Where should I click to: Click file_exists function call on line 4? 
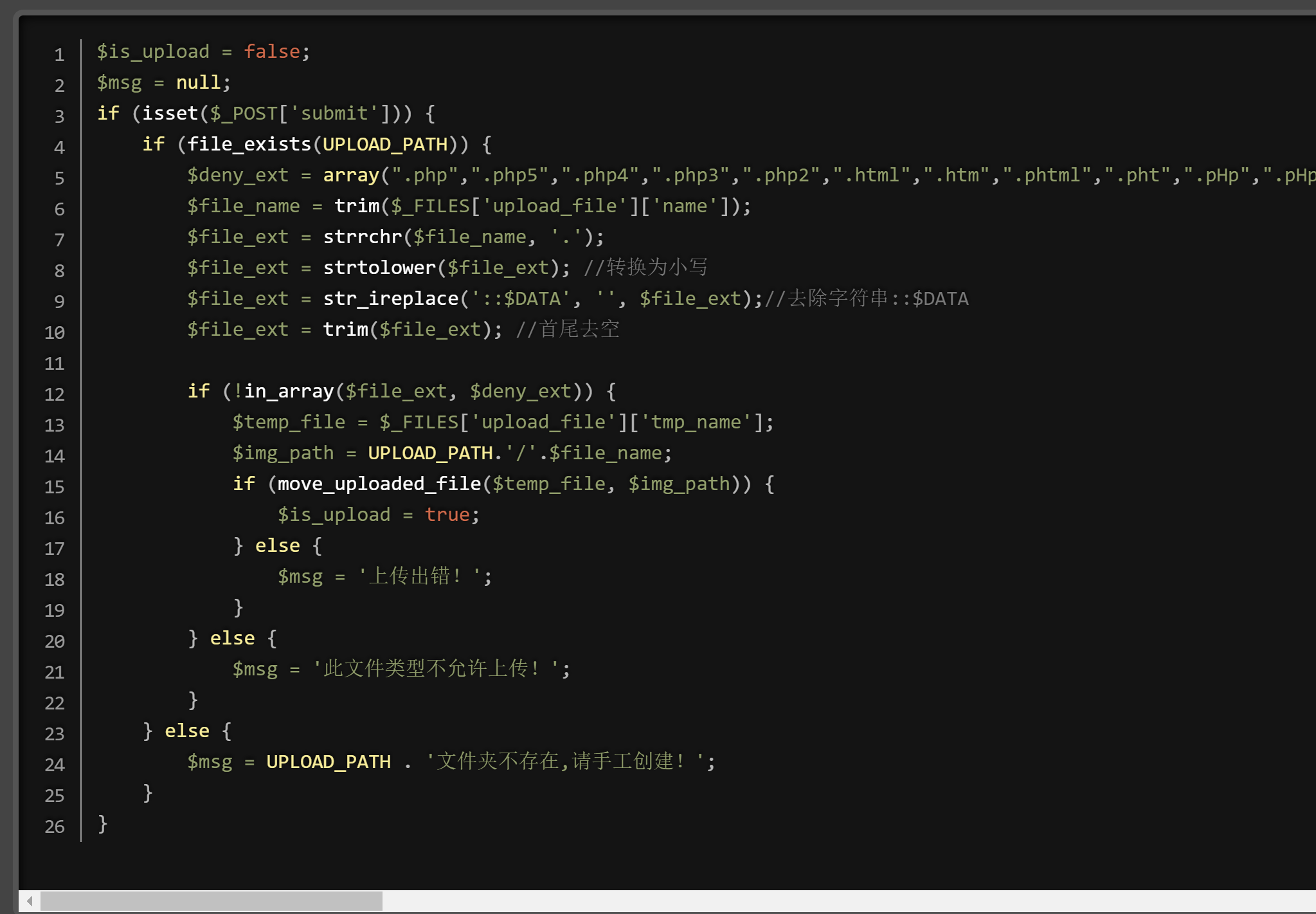[249, 144]
